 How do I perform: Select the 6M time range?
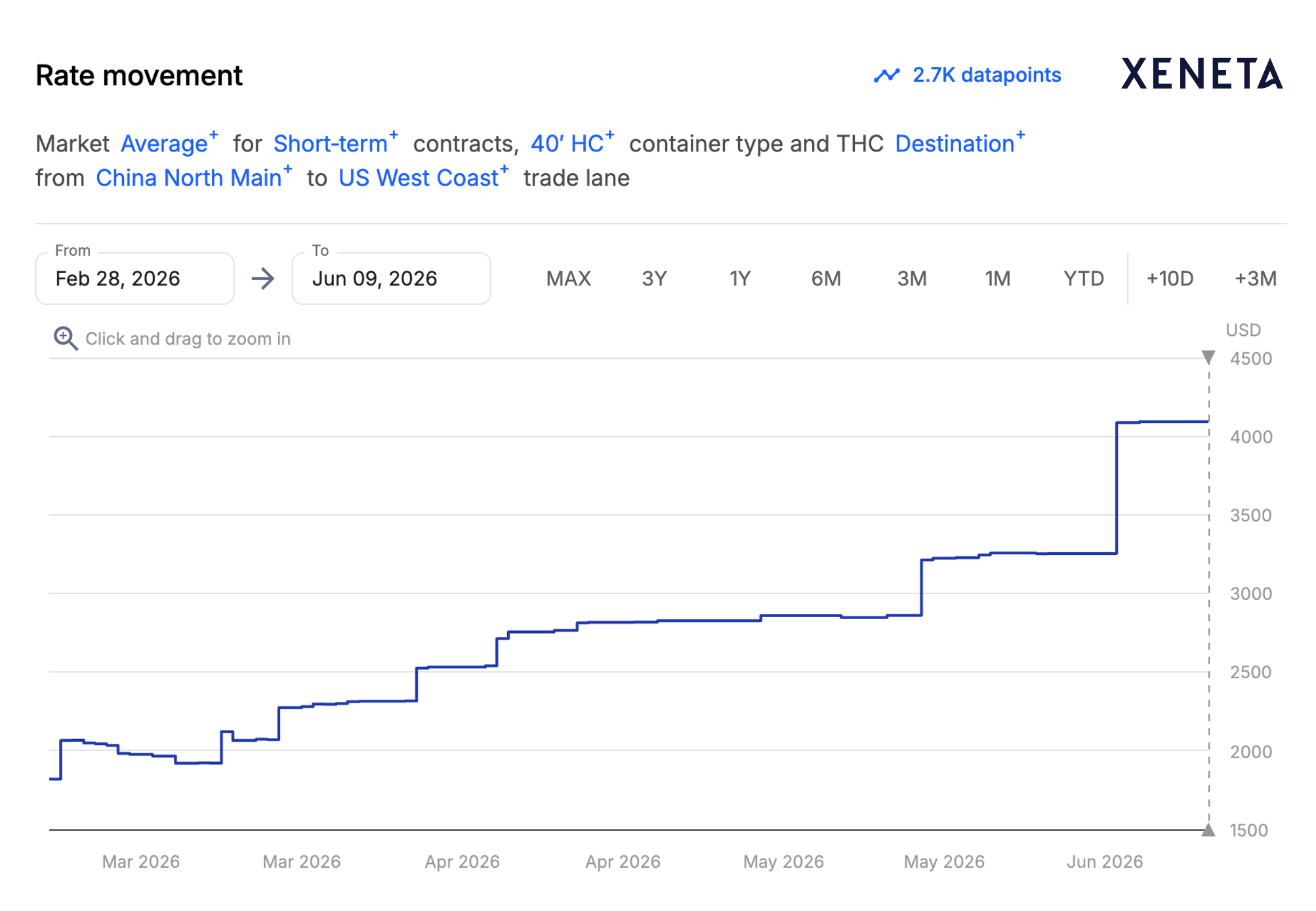[x=826, y=278]
